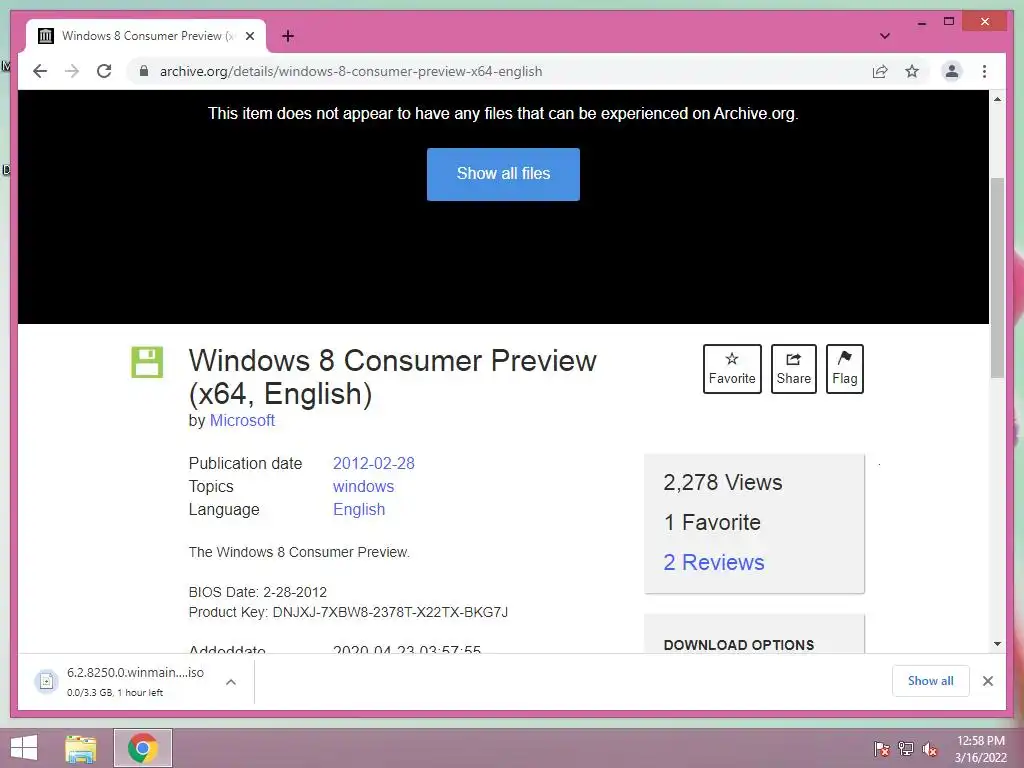Go back to the previous page
Viewport: 1024px width, 768px height.
click(40, 71)
